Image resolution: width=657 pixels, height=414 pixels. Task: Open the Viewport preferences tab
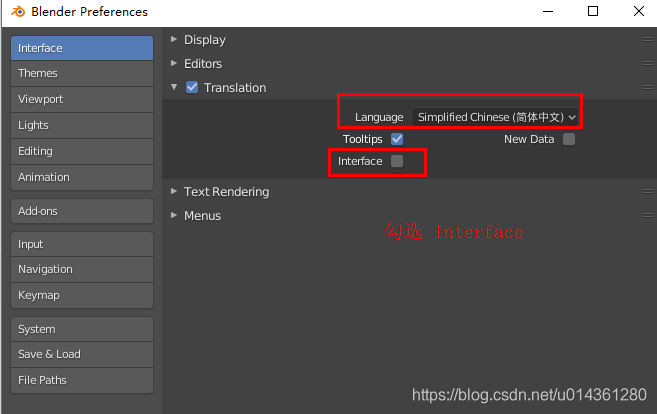(x=82, y=99)
